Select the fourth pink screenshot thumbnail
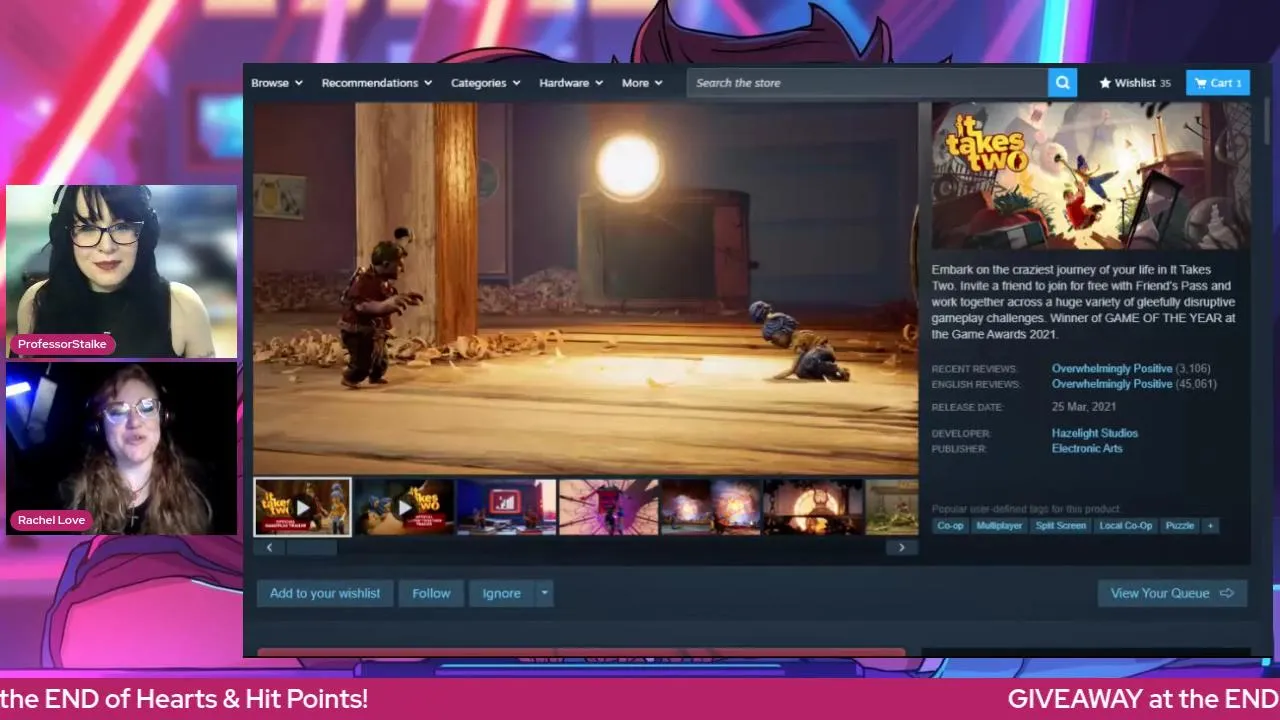This screenshot has width=1280, height=720. (609, 507)
